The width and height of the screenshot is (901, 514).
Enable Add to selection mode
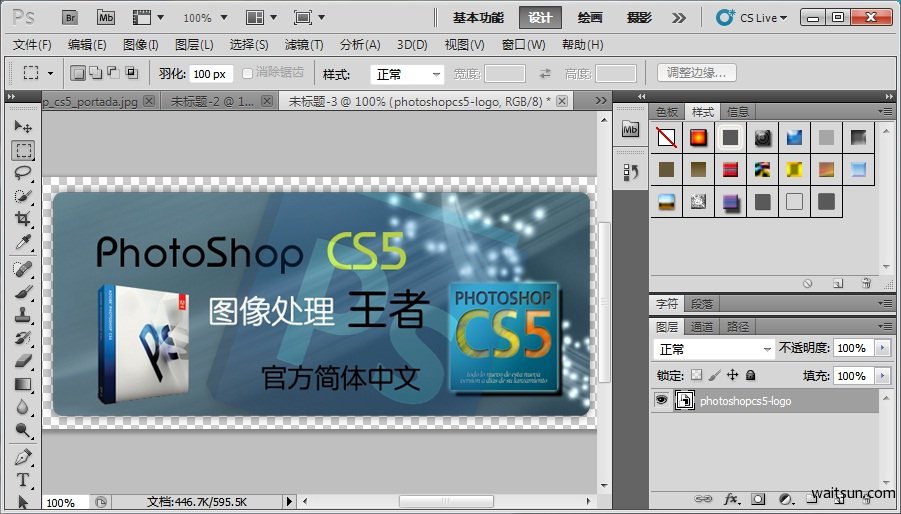95,73
